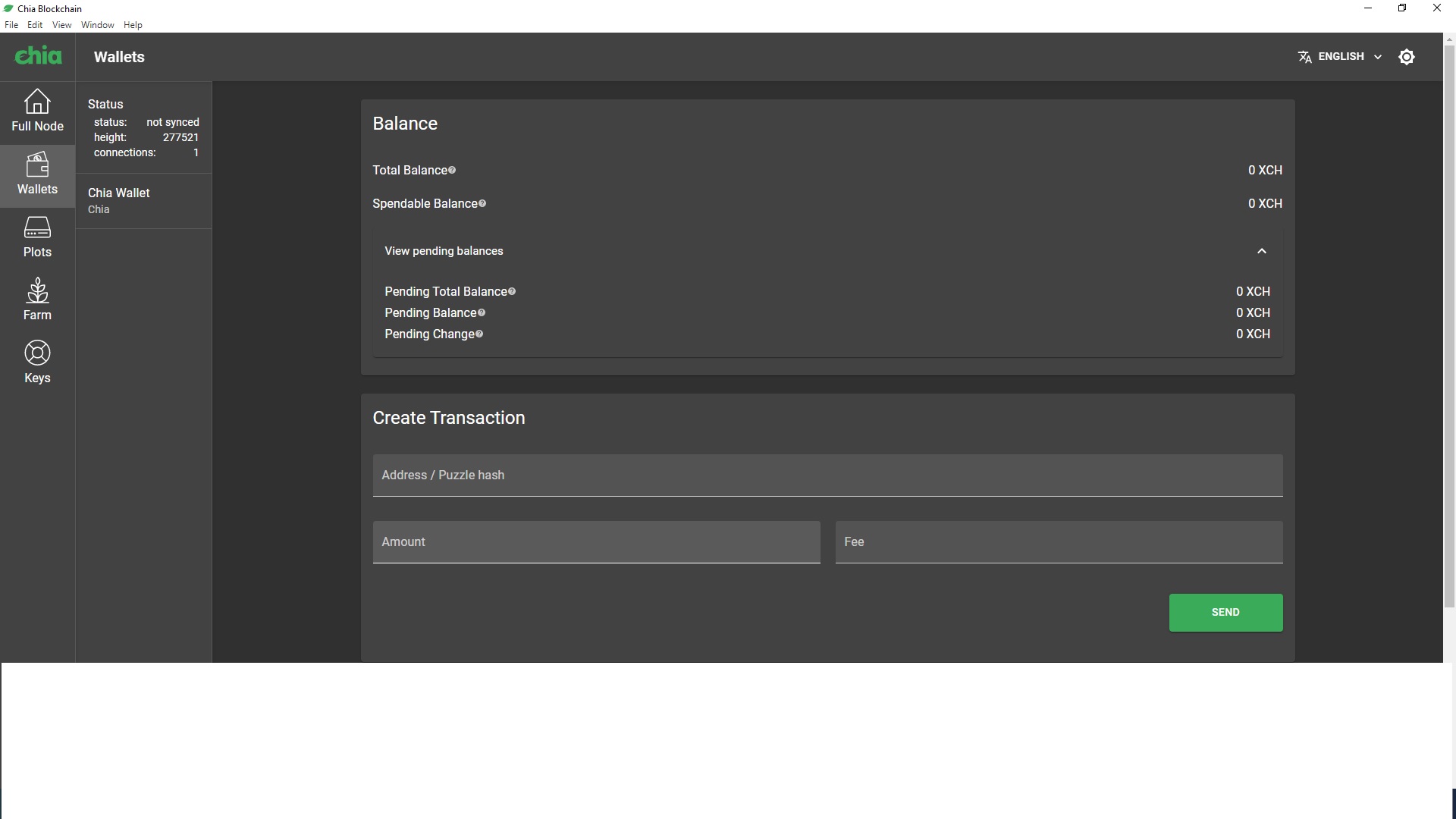Go to the Plots page
The image size is (1456, 819).
[37, 237]
